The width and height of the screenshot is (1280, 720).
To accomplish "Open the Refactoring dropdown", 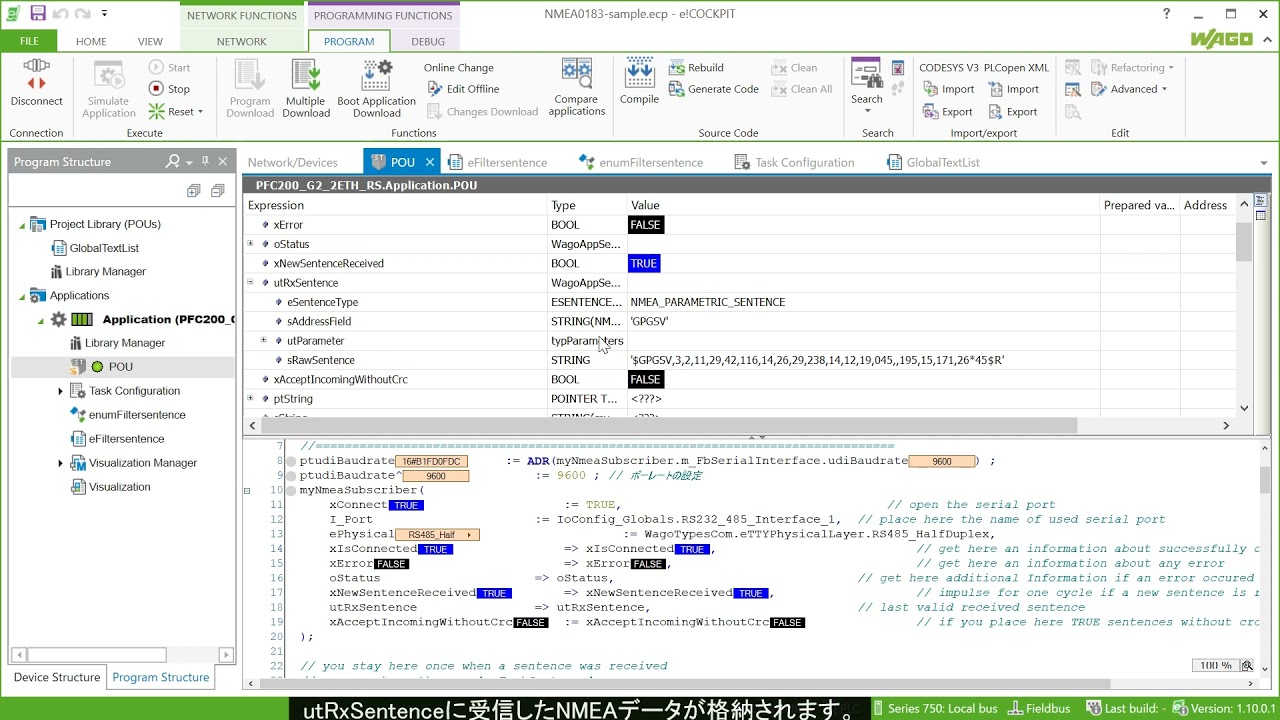I will click(x=1132, y=68).
